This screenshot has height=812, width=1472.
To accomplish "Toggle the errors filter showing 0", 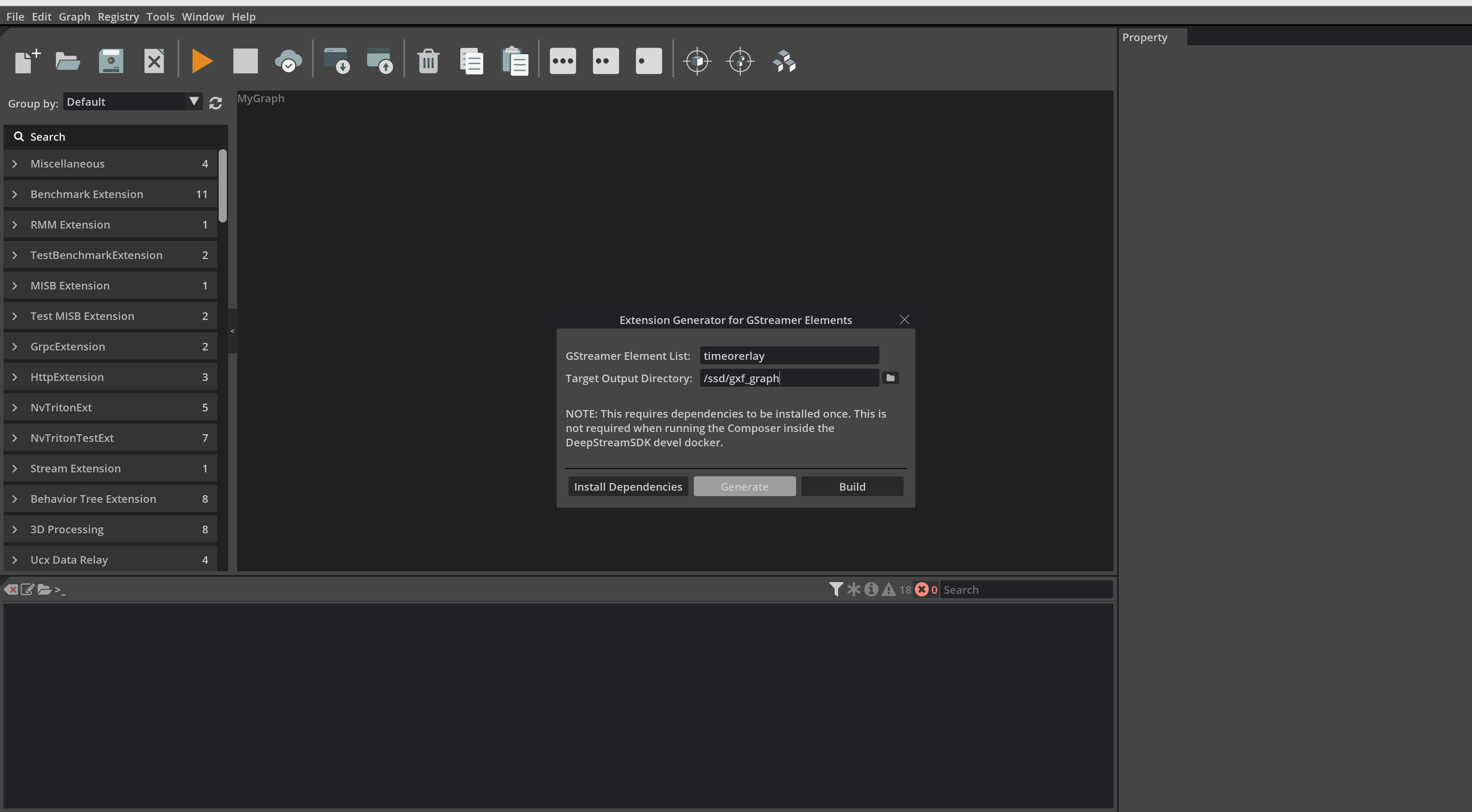I will [x=926, y=589].
